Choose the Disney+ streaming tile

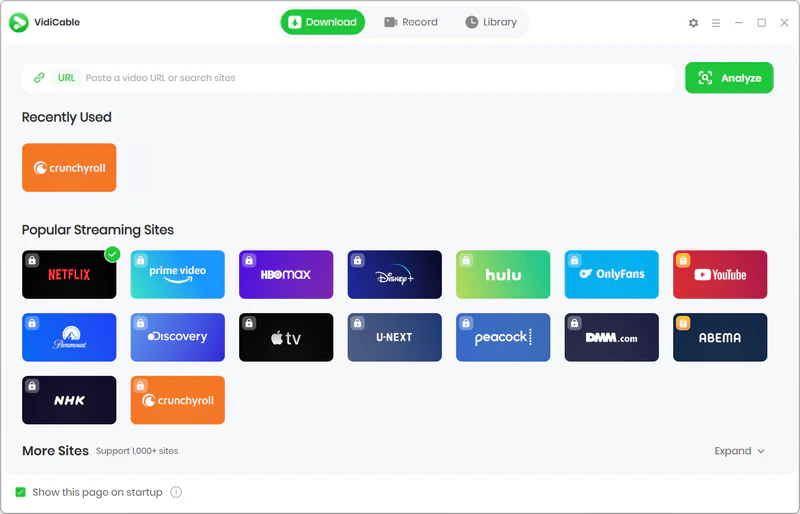point(394,274)
